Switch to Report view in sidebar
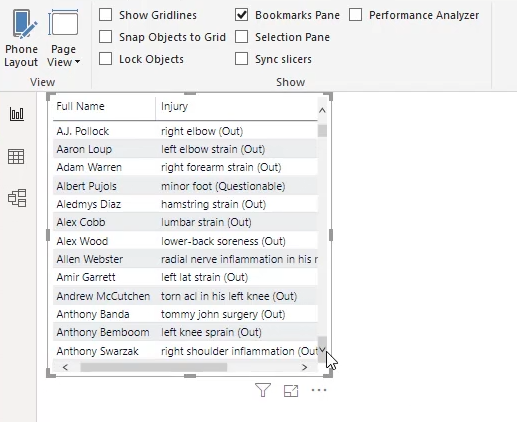The height and width of the screenshot is (422, 517). coord(16,114)
